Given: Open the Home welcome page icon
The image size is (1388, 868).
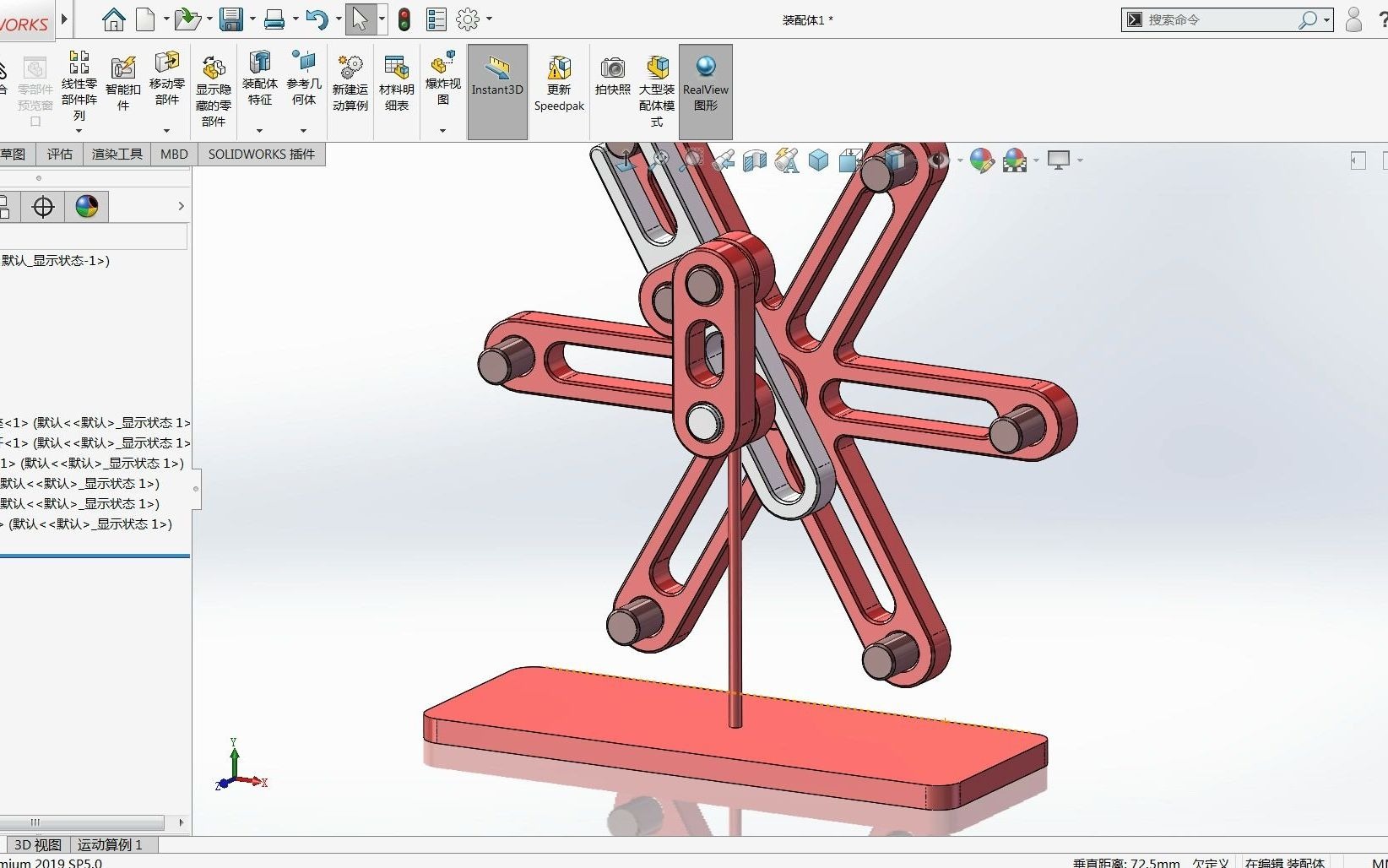Looking at the screenshot, I should click(x=113, y=19).
